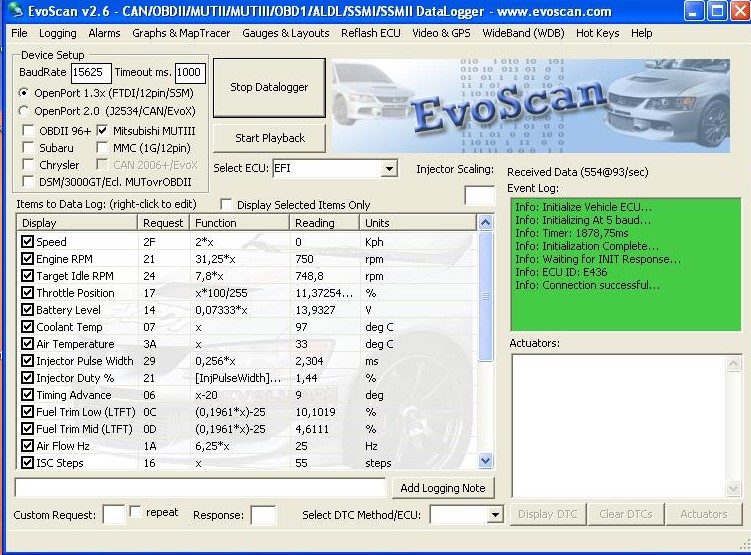Image resolution: width=751 pixels, height=555 pixels.
Task: Click the Clear DTCs button
Action: point(626,514)
